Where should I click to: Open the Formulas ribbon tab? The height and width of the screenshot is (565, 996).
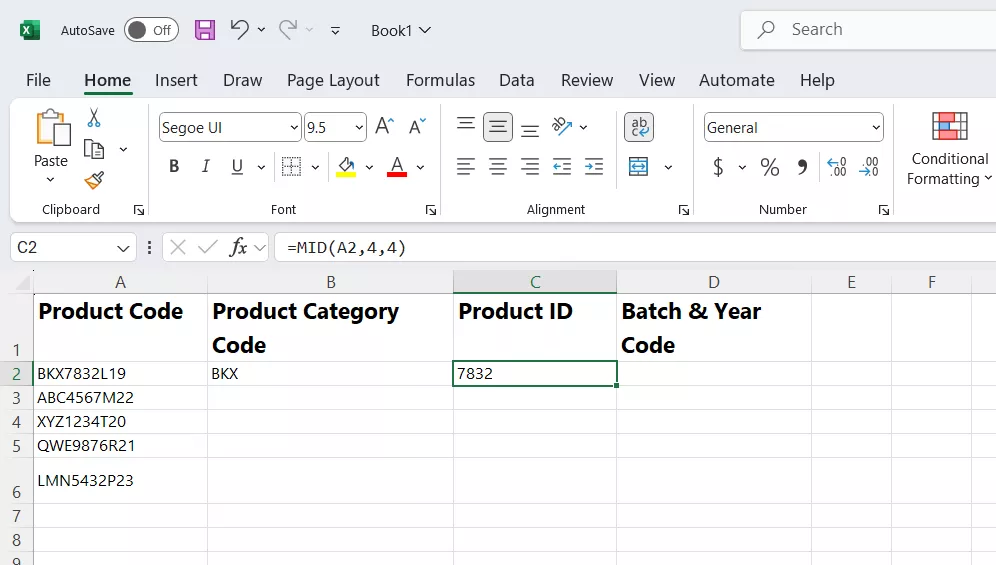pos(440,80)
